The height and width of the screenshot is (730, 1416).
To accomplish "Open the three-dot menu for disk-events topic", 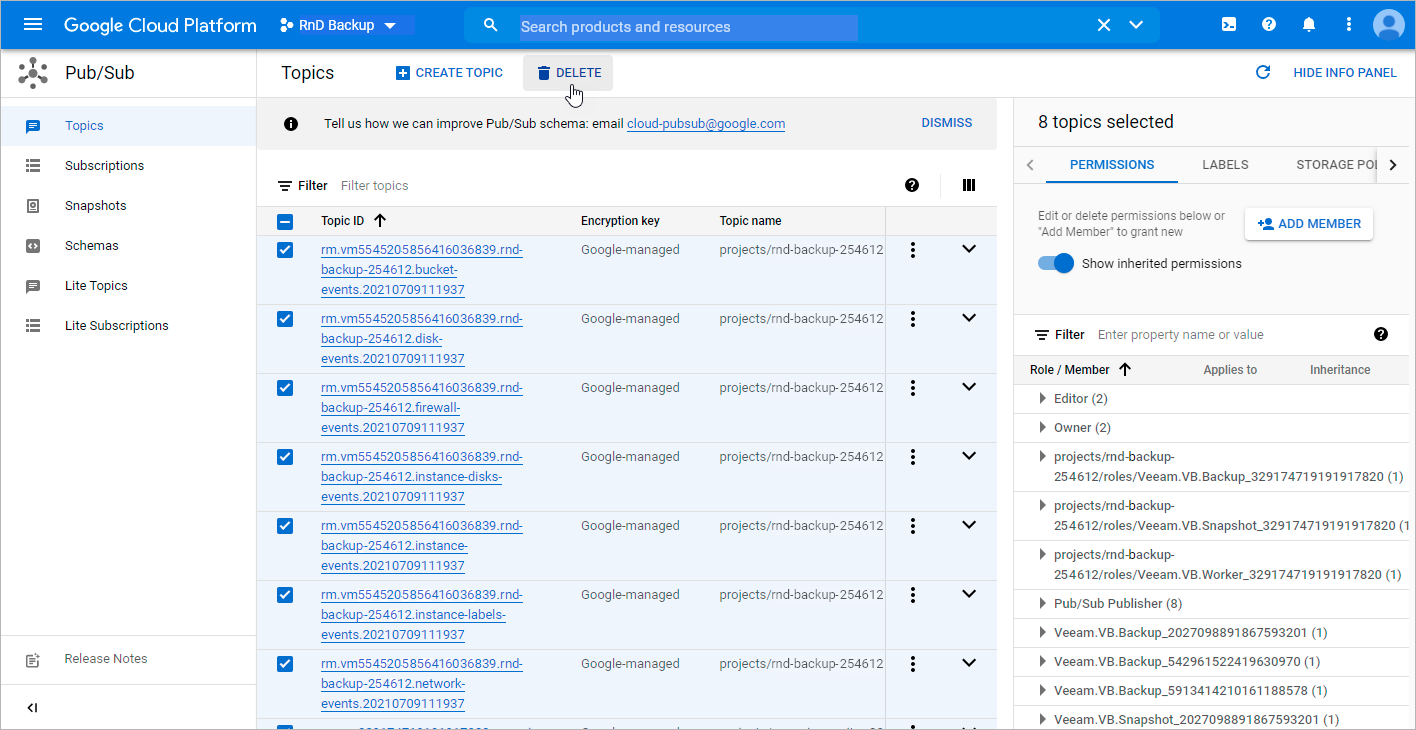I will pyautogui.click(x=913, y=319).
